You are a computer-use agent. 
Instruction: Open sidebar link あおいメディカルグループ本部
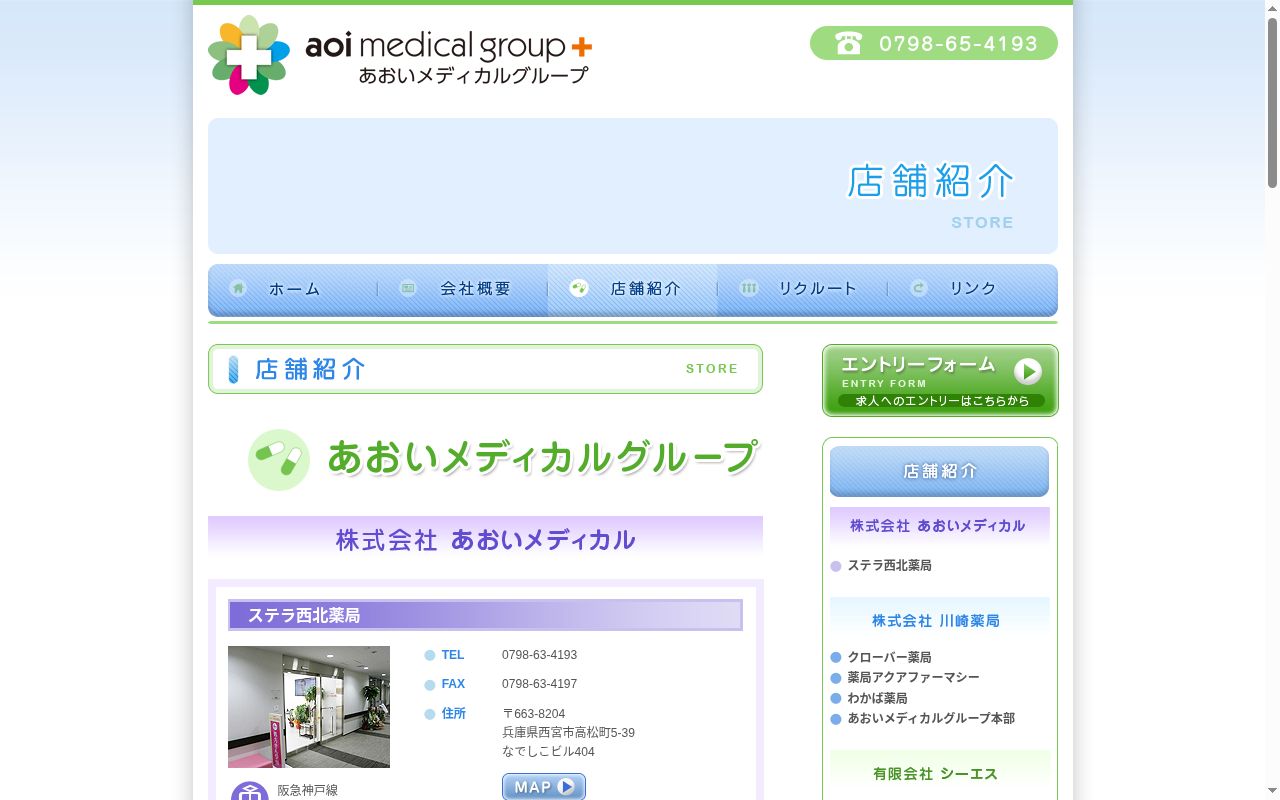[x=931, y=719]
